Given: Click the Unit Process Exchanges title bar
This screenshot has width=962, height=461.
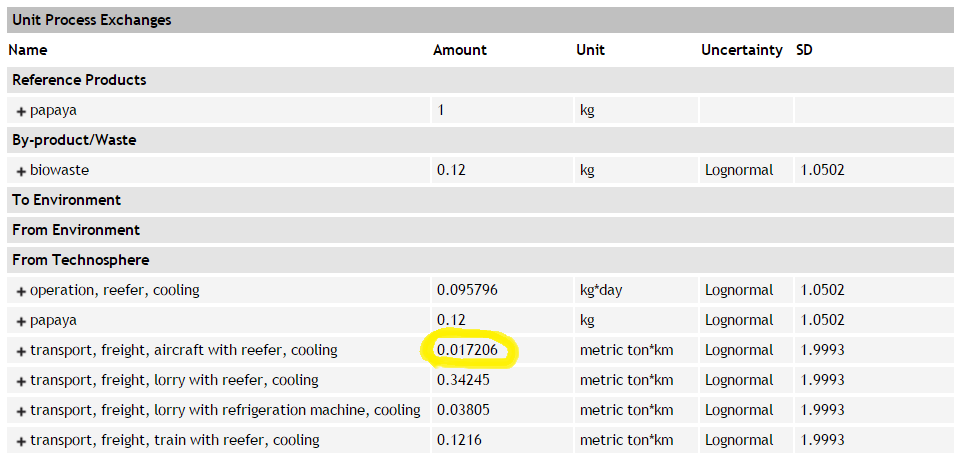Looking at the screenshot, I should (91, 20).
